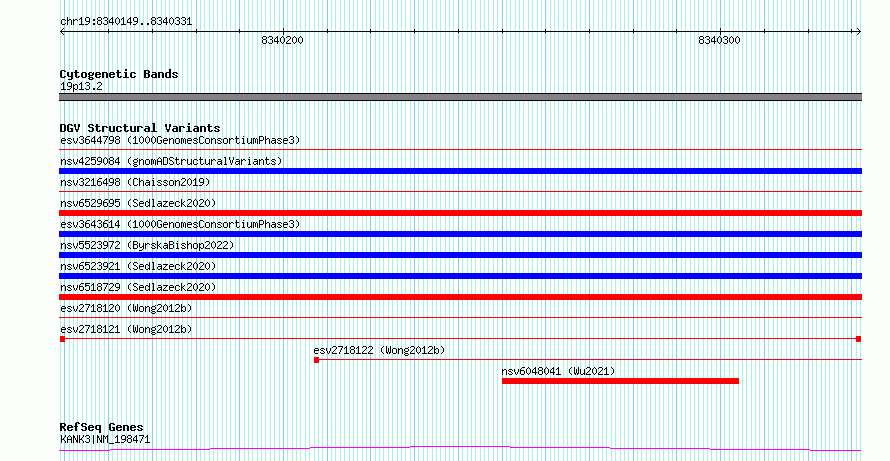Click the blue bar under nsv4259084
The image size is (890, 461).
tap(460, 171)
